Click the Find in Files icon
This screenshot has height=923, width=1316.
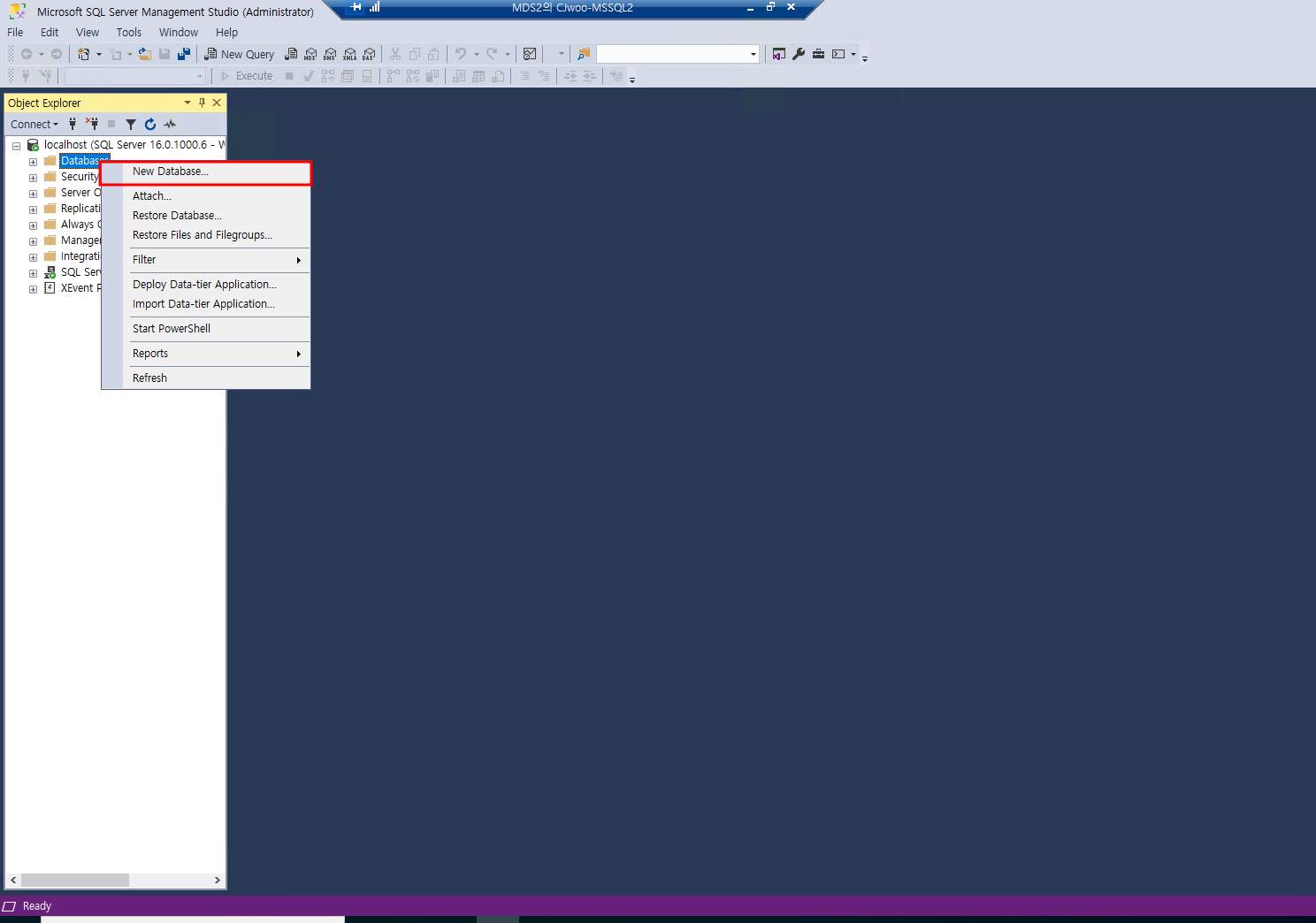(x=584, y=54)
